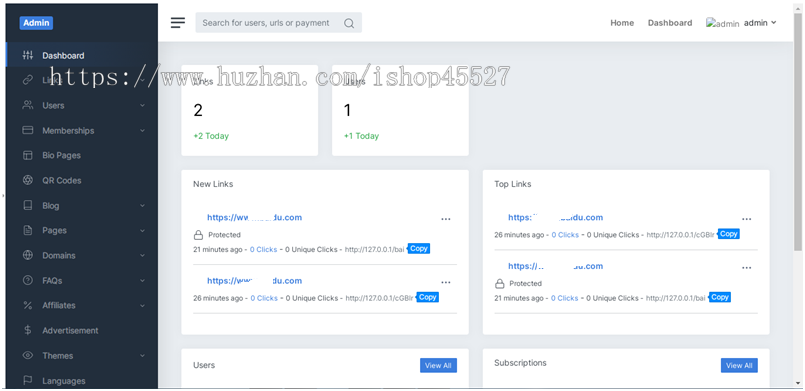Click the Bio Pages layout icon
Viewport: 805px width, 391px height.
coord(28,155)
